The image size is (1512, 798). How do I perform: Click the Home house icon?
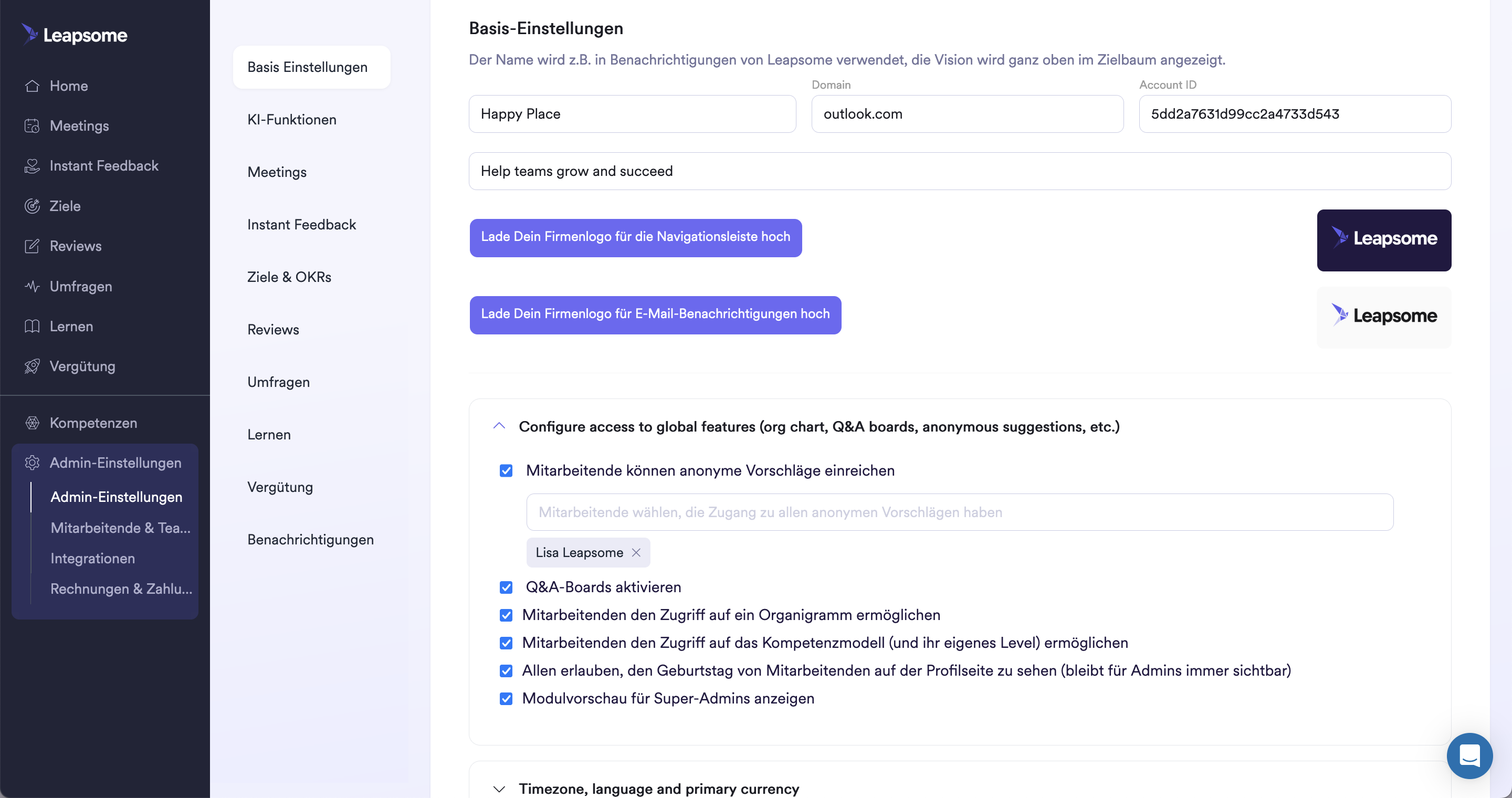point(32,86)
